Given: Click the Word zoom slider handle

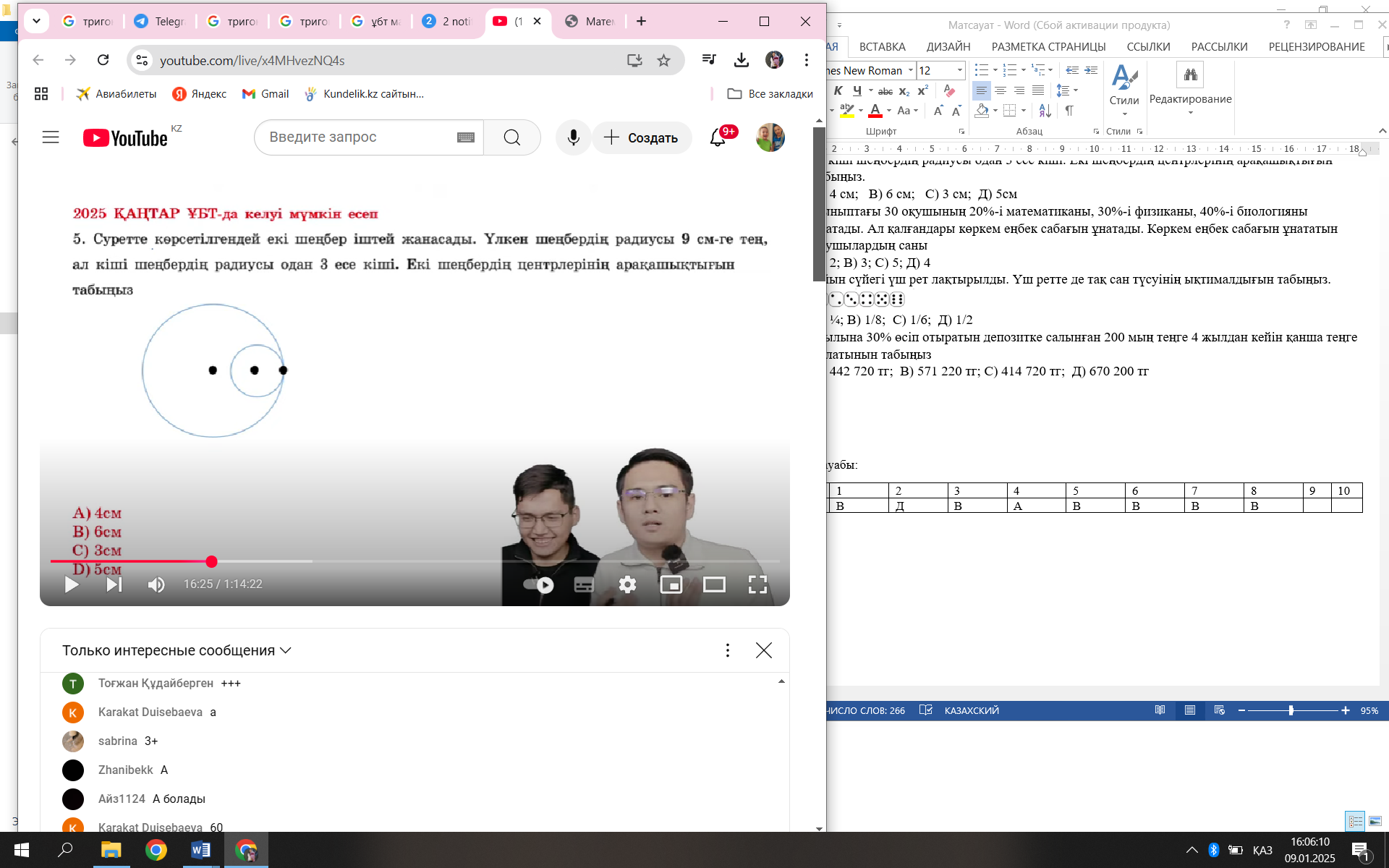Looking at the screenshot, I should [x=1291, y=710].
